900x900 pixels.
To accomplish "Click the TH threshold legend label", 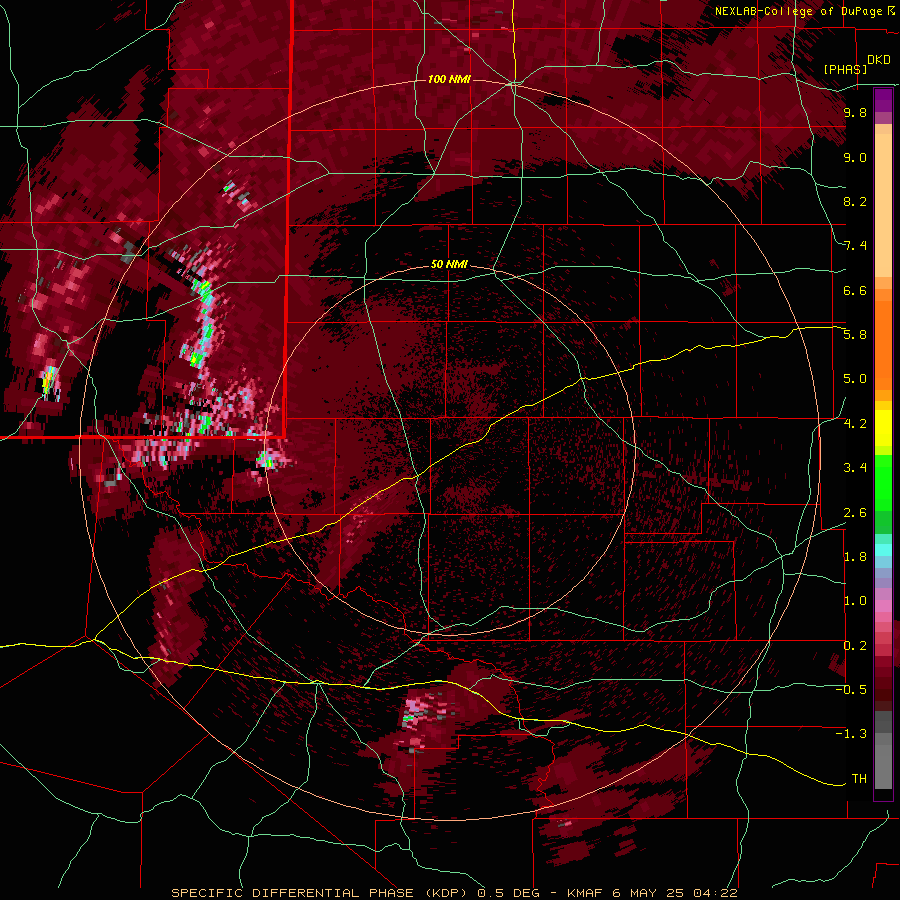I will click(859, 779).
